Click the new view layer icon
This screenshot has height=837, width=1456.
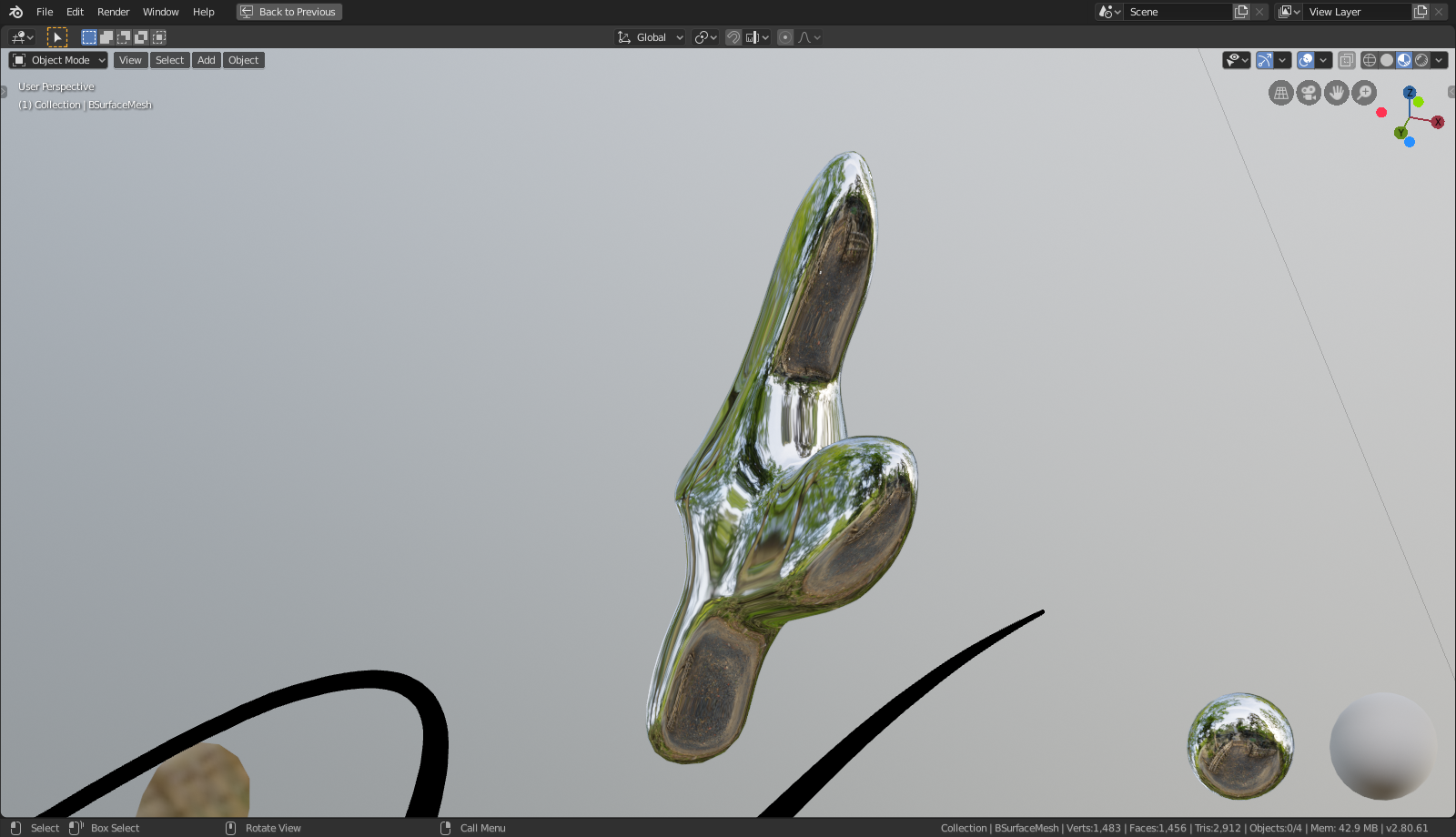tap(1421, 12)
